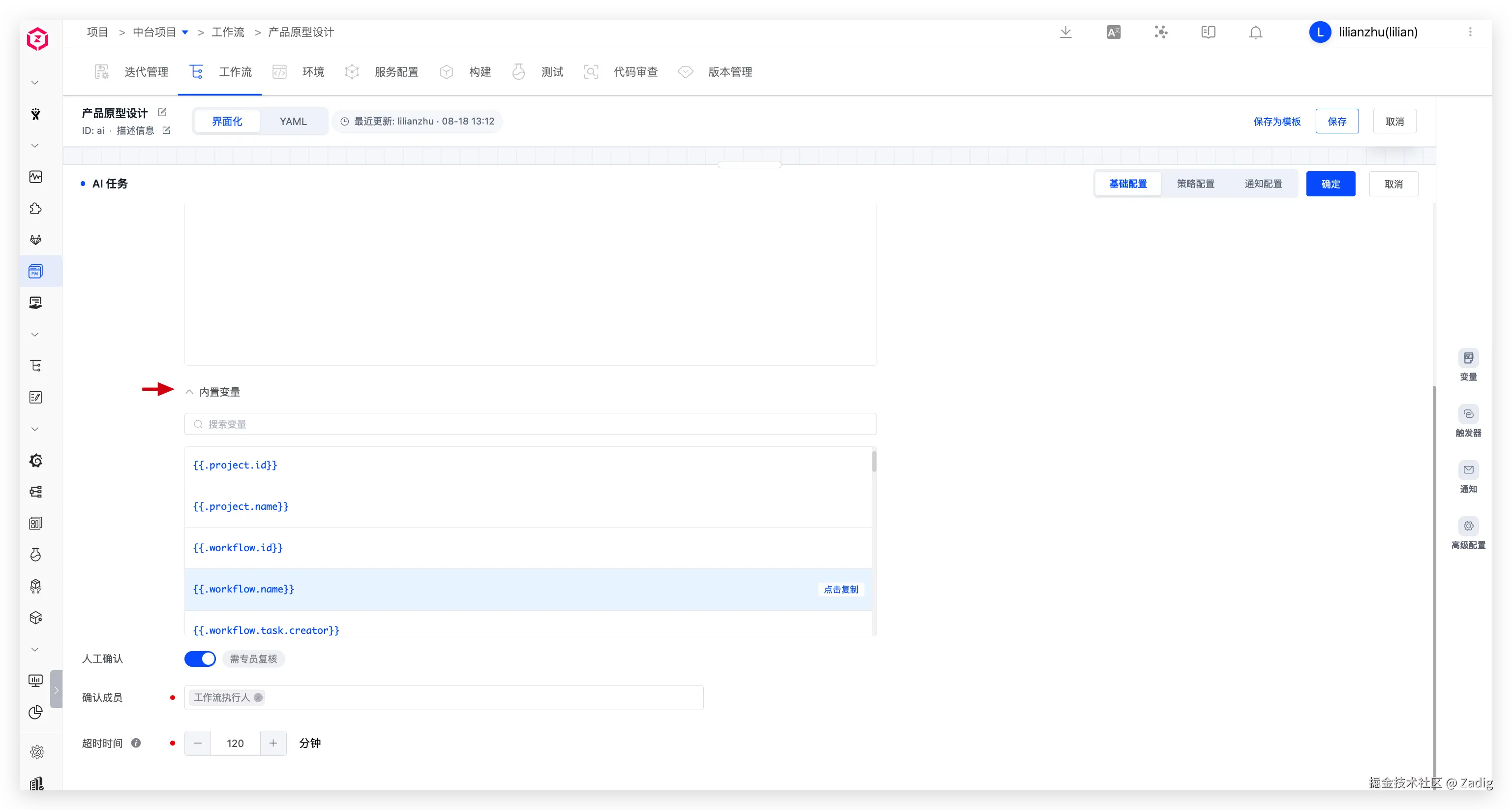Open the 服务配置 tab
Screen dimensions: 1512x810
pos(382,72)
